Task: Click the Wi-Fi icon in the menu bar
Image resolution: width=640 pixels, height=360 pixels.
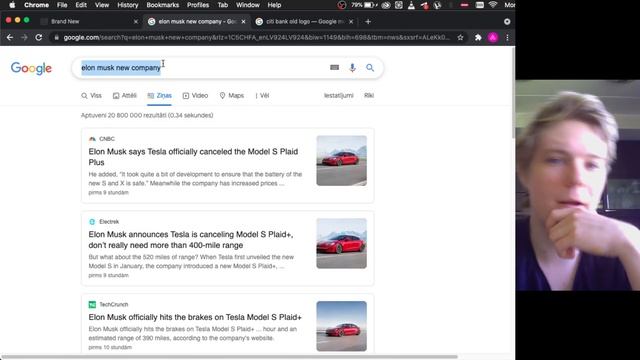Action: point(493,5)
